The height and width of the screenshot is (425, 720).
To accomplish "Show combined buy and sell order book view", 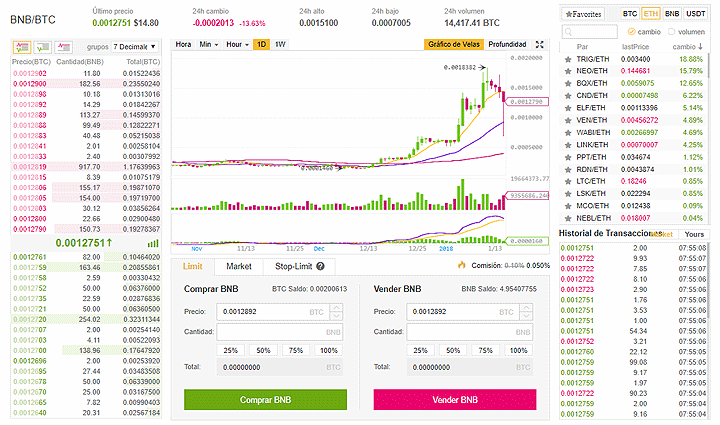I will tap(22, 47).
